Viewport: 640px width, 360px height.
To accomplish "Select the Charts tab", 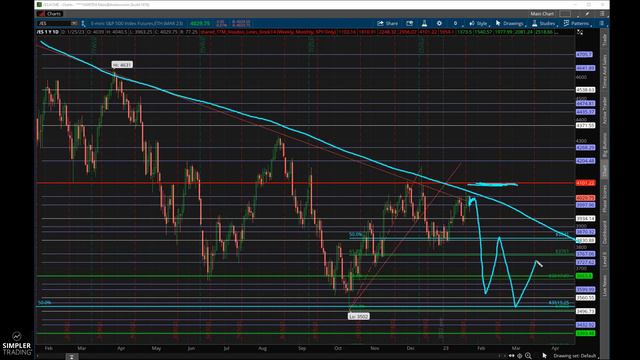I will click(x=50, y=13).
